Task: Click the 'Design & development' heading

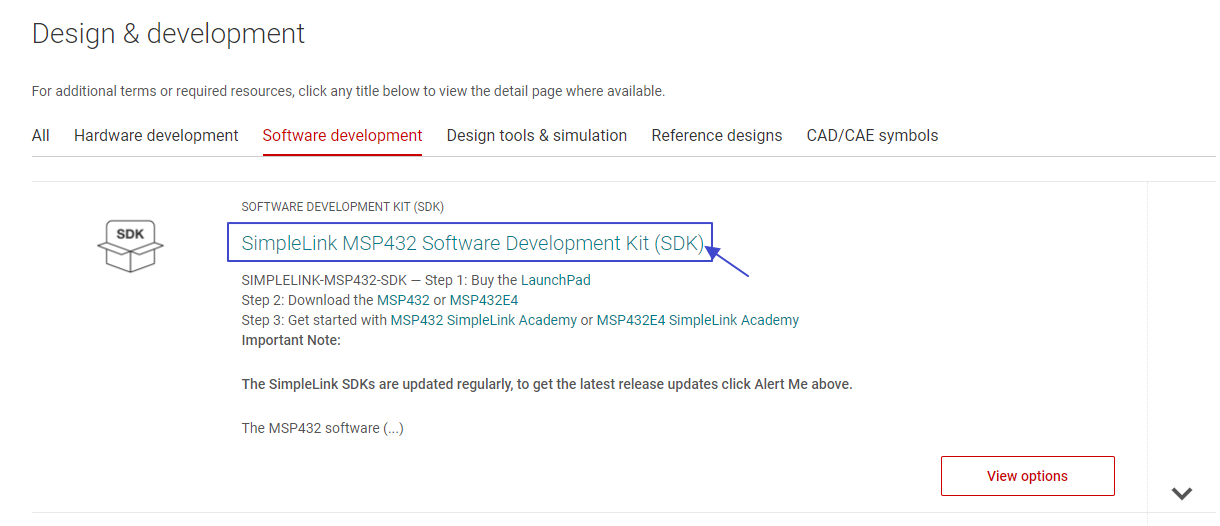Action: [x=169, y=33]
